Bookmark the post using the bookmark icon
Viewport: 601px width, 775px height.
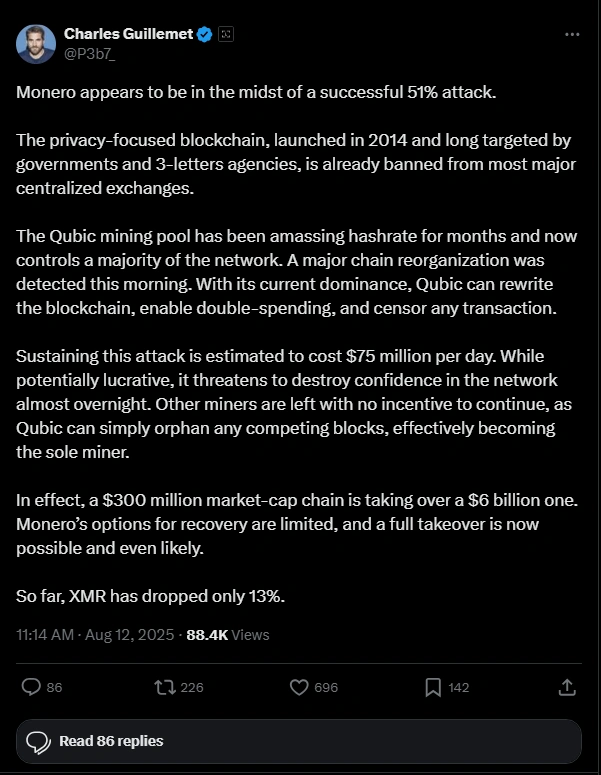(x=433, y=688)
